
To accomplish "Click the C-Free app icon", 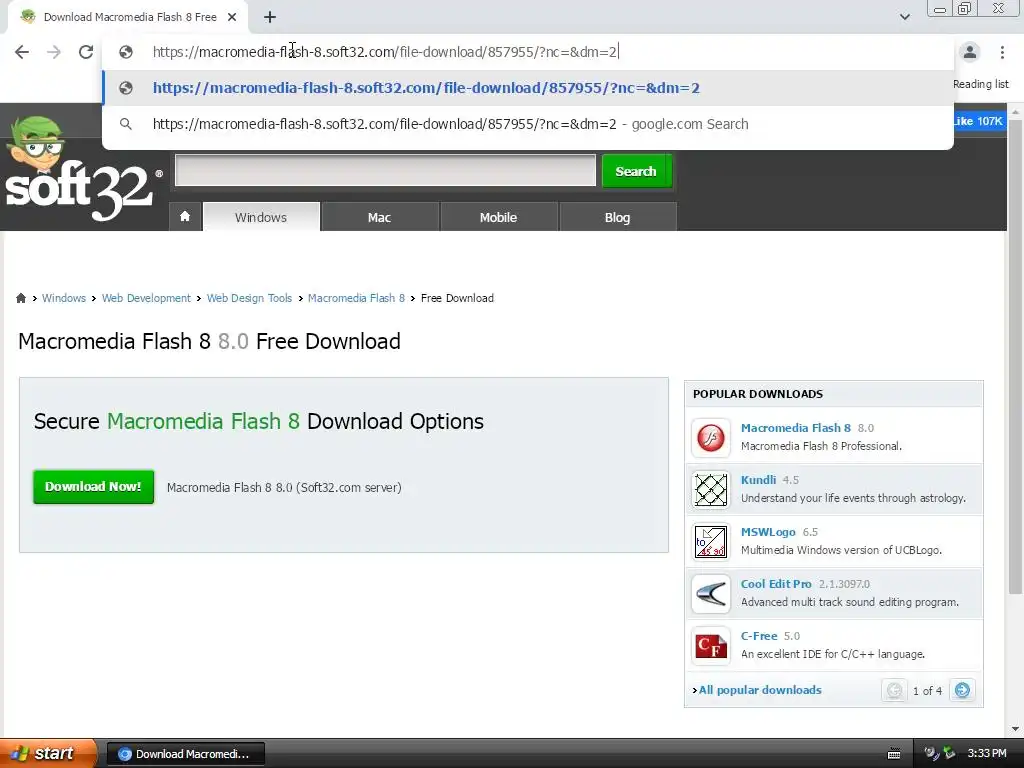I will 711,645.
